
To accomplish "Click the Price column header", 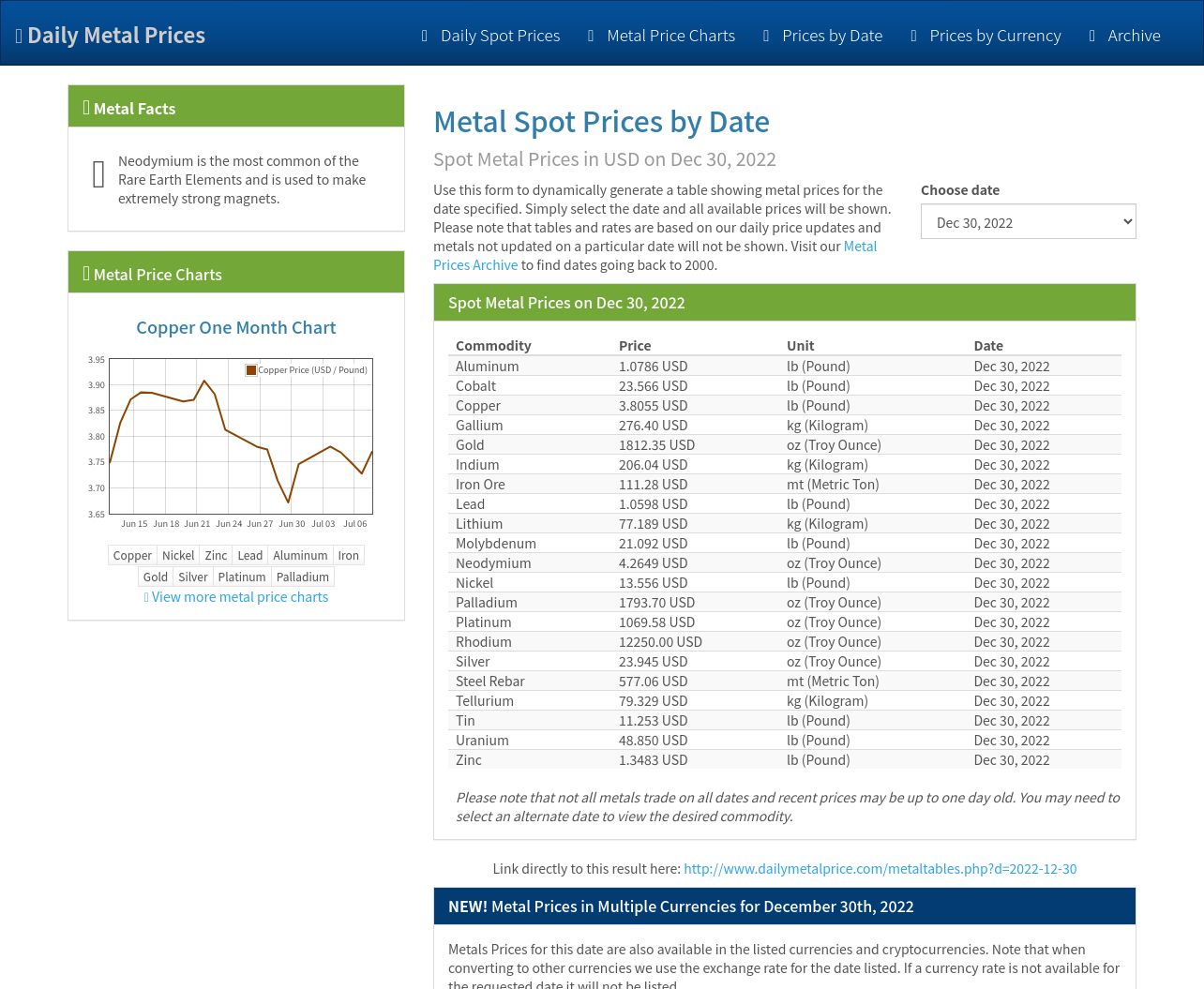I will tap(635, 345).
